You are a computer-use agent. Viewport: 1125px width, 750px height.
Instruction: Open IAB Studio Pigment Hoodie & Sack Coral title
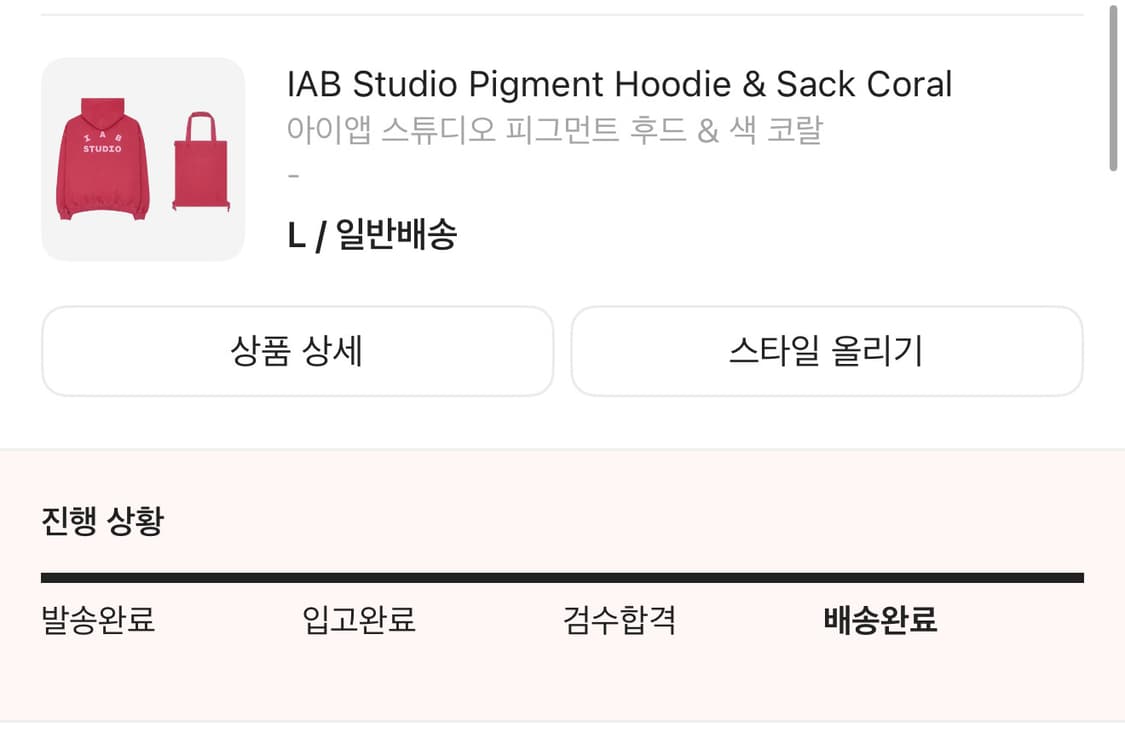click(619, 84)
